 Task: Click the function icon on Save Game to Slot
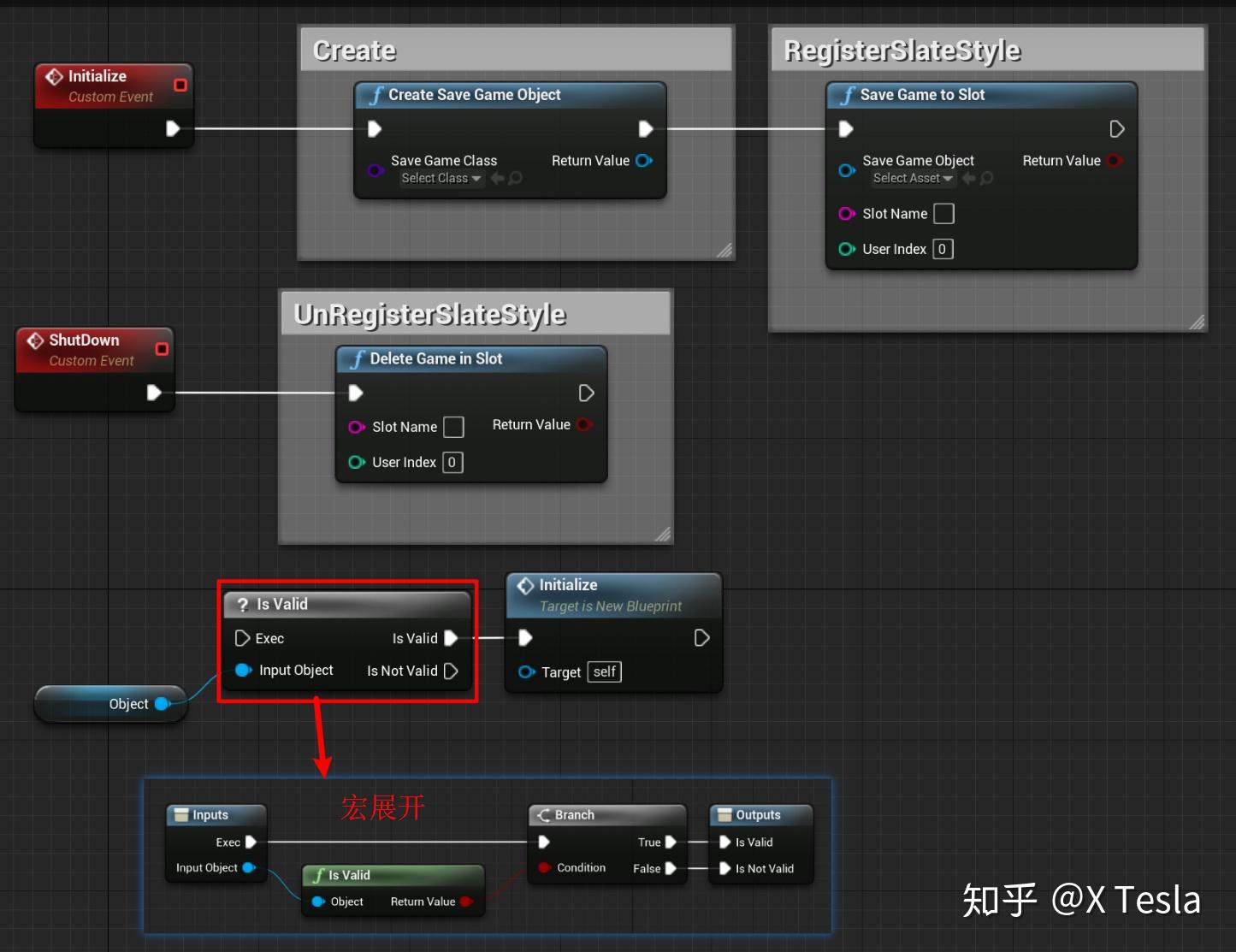pos(848,95)
